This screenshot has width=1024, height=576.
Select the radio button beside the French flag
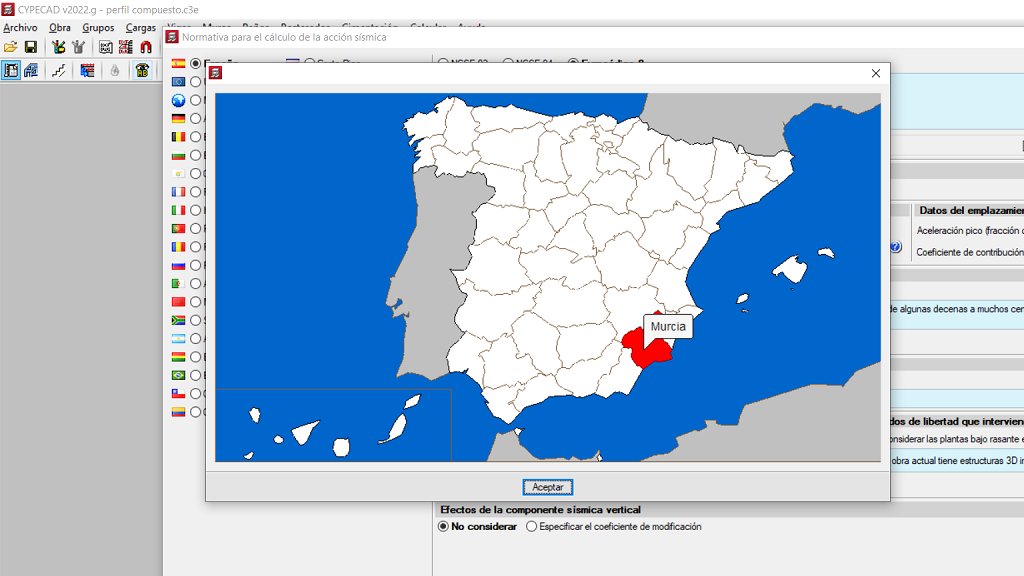coord(196,192)
